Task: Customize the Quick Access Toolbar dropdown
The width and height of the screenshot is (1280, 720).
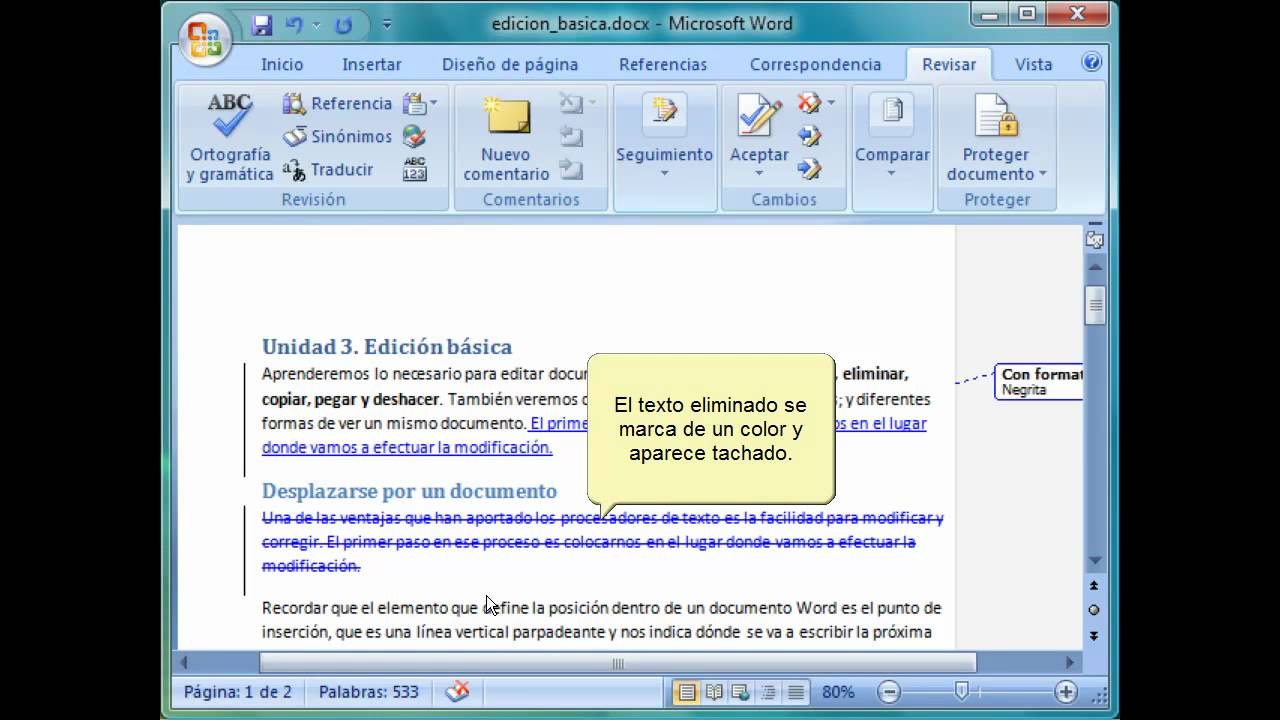Action: pyautogui.click(x=386, y=25)
